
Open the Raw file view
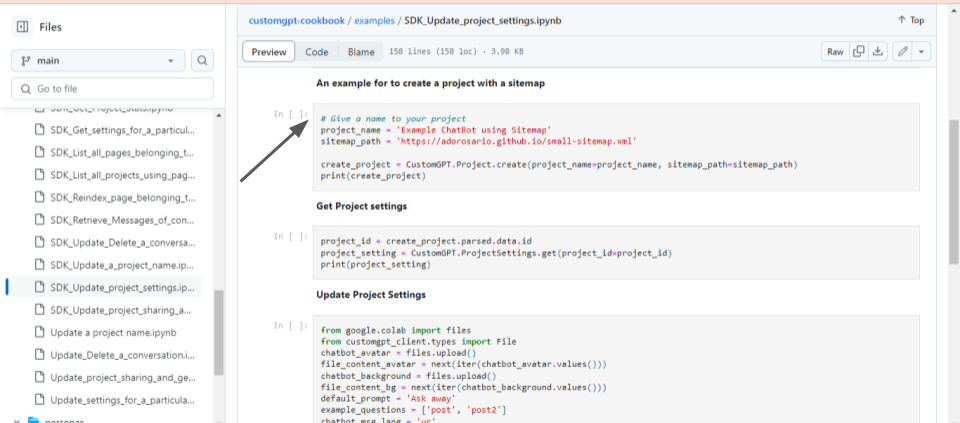click(835, 52)
